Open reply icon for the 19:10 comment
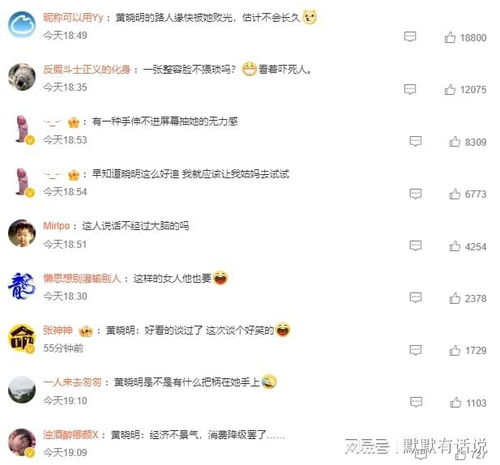500x465 pixels. [415, 402]
